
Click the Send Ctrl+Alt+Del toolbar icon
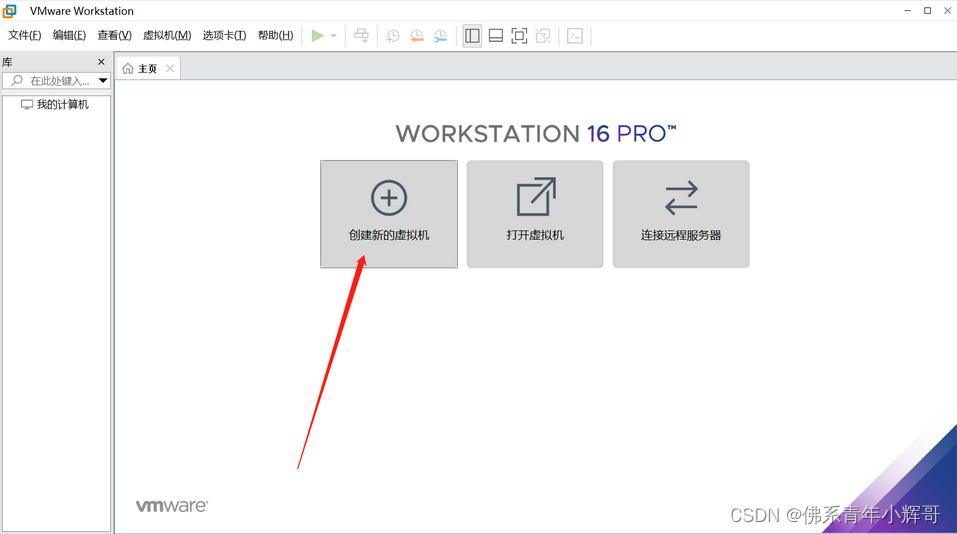[361, 36]
